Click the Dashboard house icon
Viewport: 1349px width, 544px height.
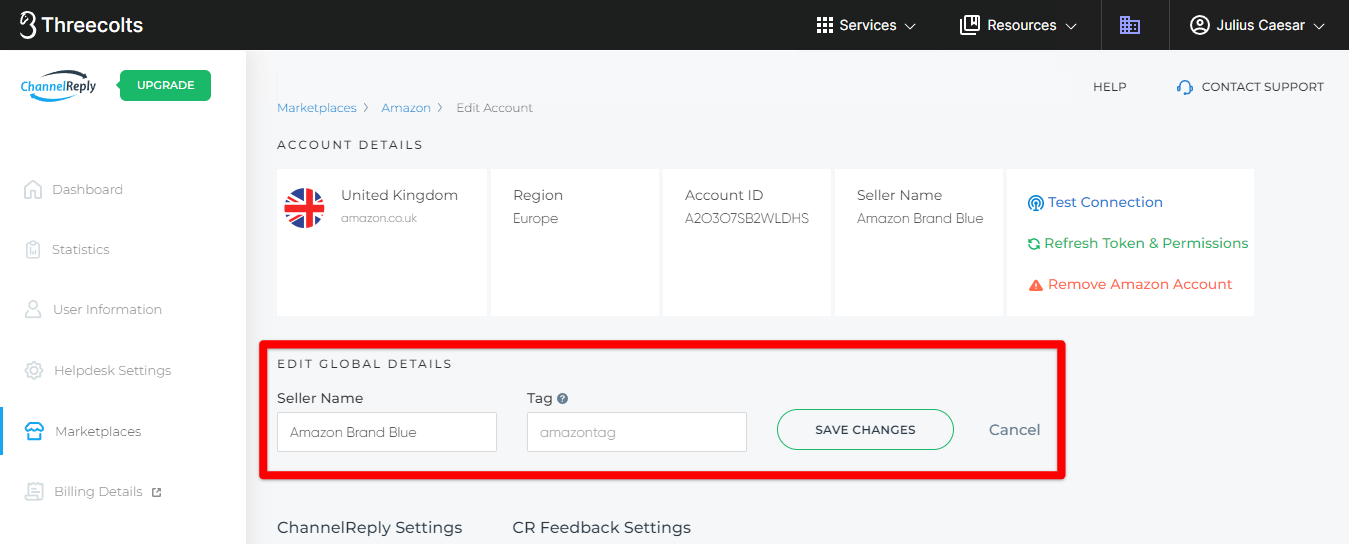tap(33, 190)
